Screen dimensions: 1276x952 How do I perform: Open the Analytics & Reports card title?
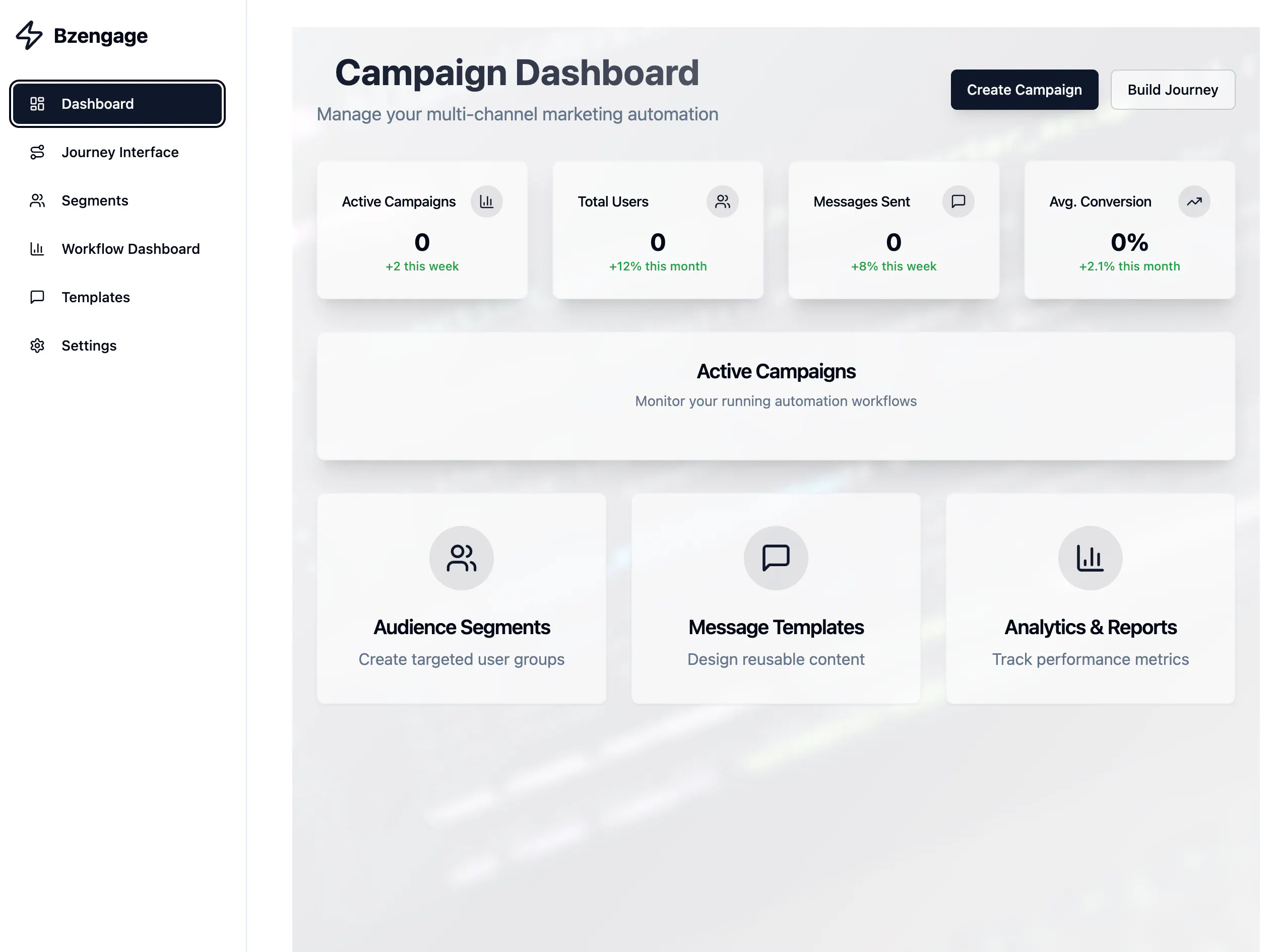[1090, 627]
